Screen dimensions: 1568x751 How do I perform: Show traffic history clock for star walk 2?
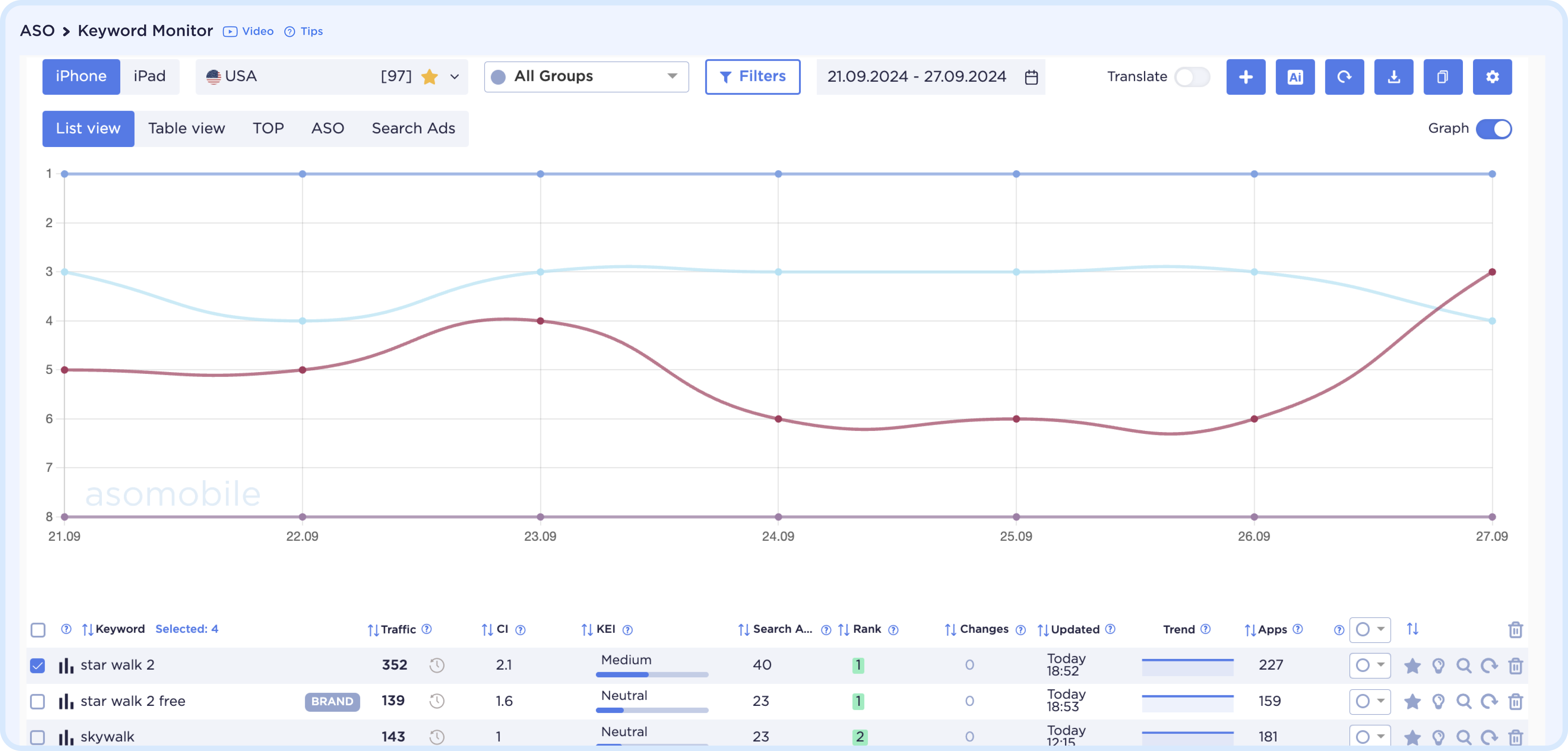tap(436, 665)
